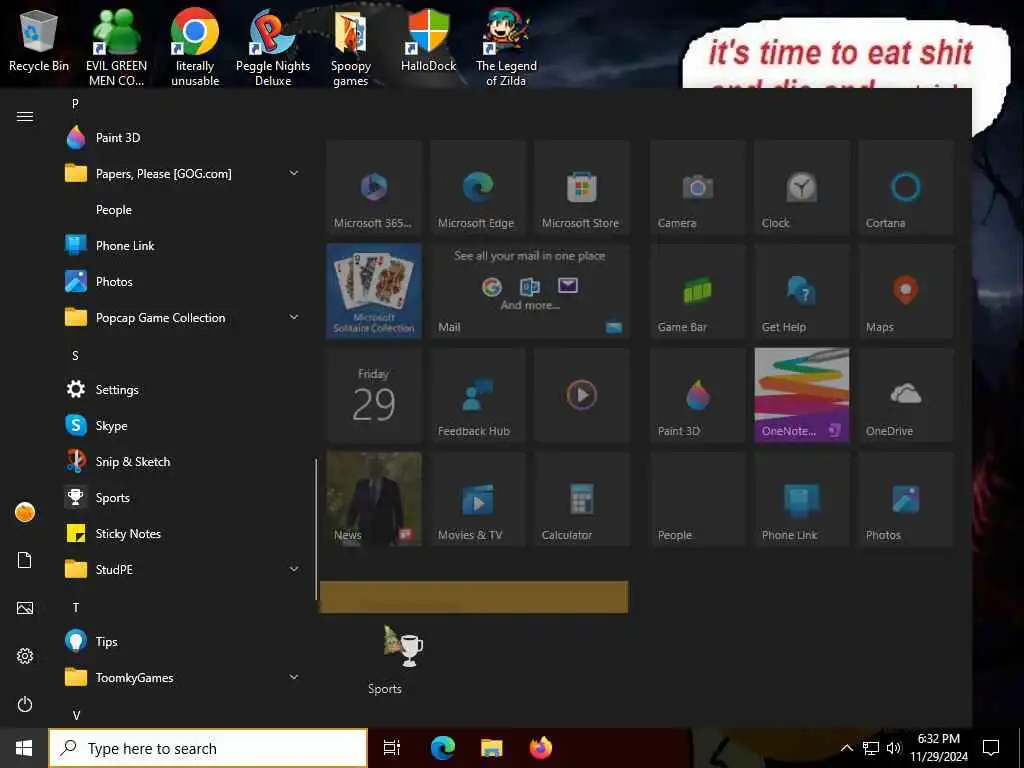
Task: Click the volume icon in the tray
Action: 893,748
